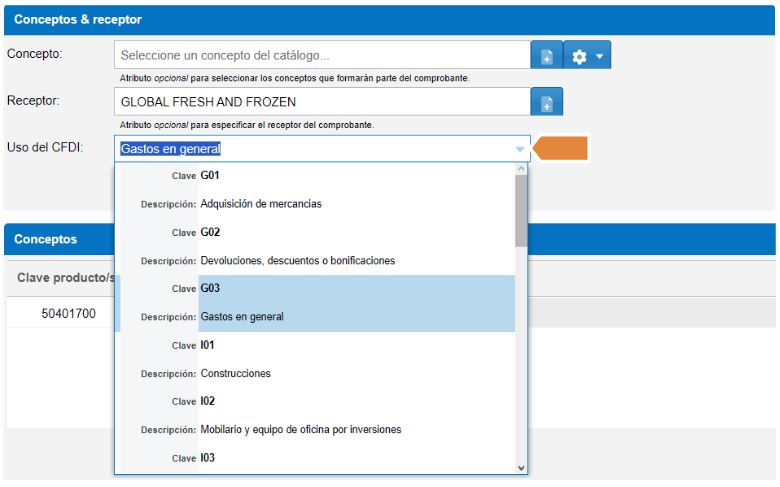780x487 pixels.
Task: Select the I03 key entry
Action: 315,458
